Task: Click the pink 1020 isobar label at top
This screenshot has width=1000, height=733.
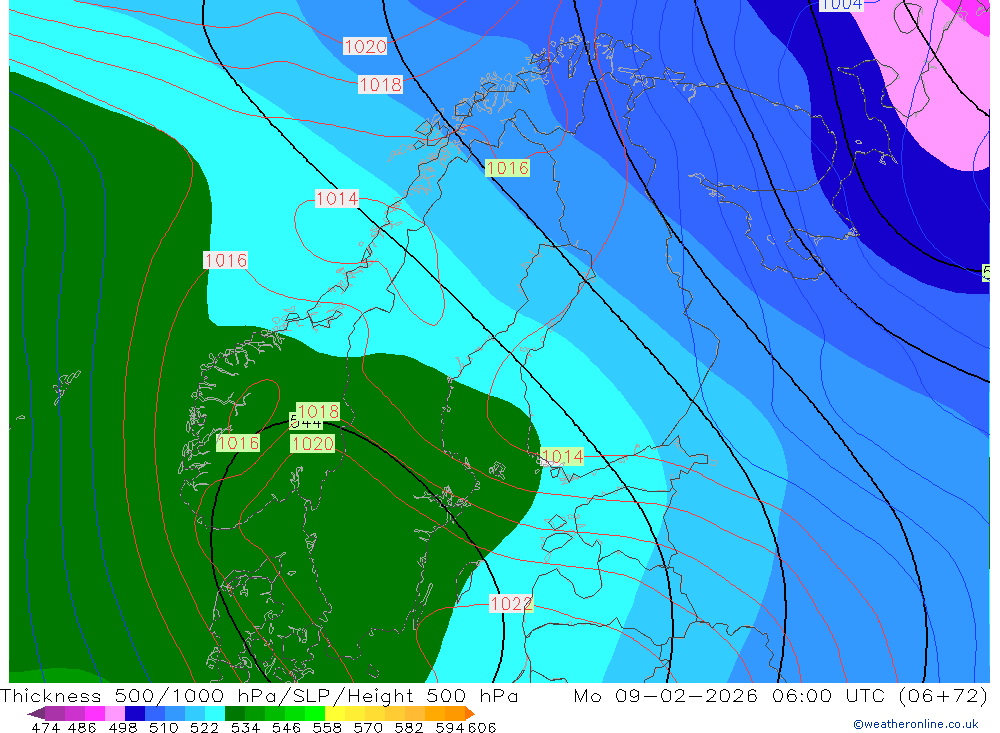Action: [x=365, y=47]
